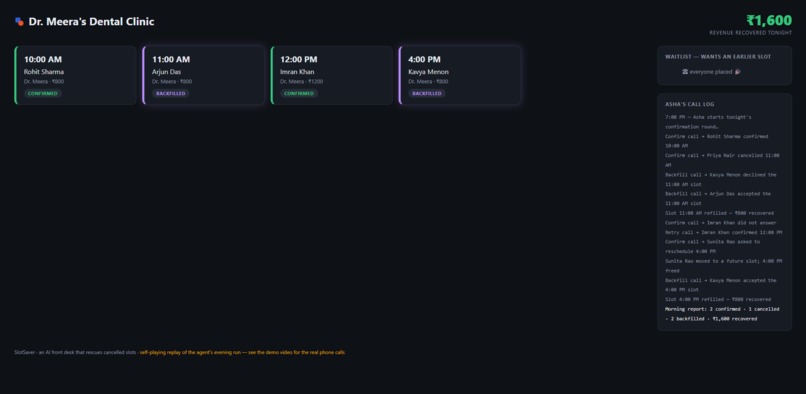
Task: Click the CONFIRMED badge on Rohit Sharma's card
Action: (x=43, y=94)
